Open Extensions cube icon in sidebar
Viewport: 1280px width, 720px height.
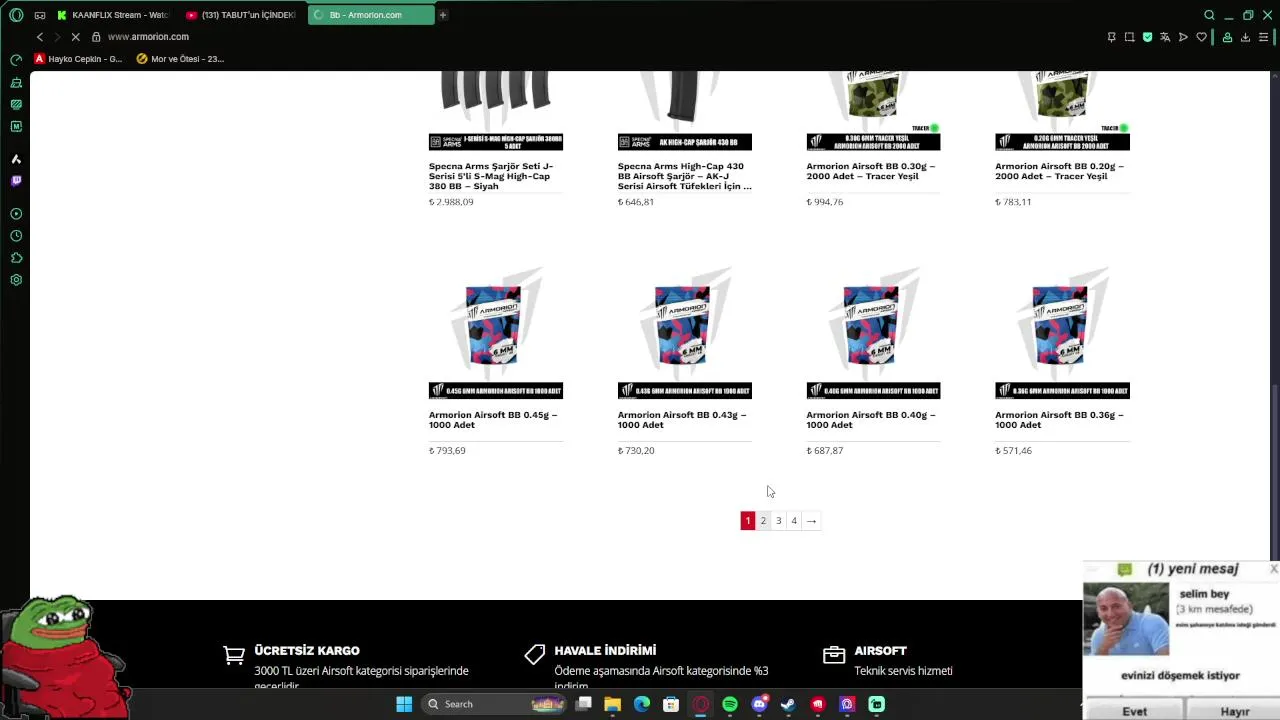click(x=16, y=258)
